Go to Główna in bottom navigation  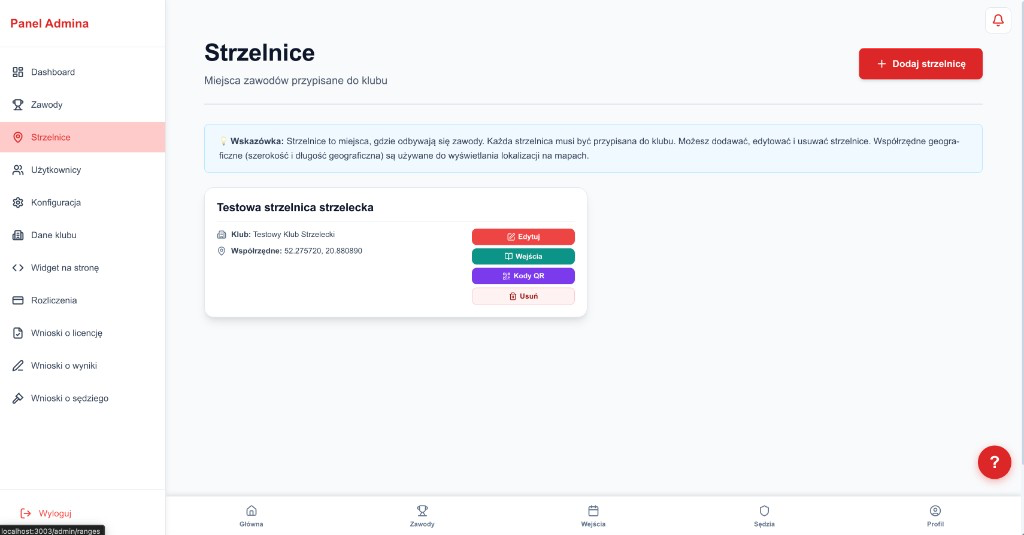click(251, 515)
